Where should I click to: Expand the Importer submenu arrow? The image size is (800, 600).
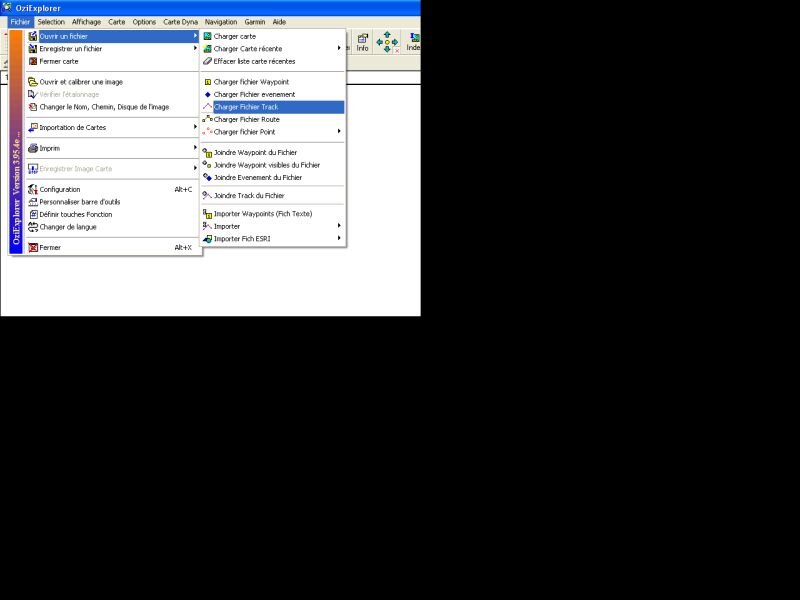(x=339, y=226)
